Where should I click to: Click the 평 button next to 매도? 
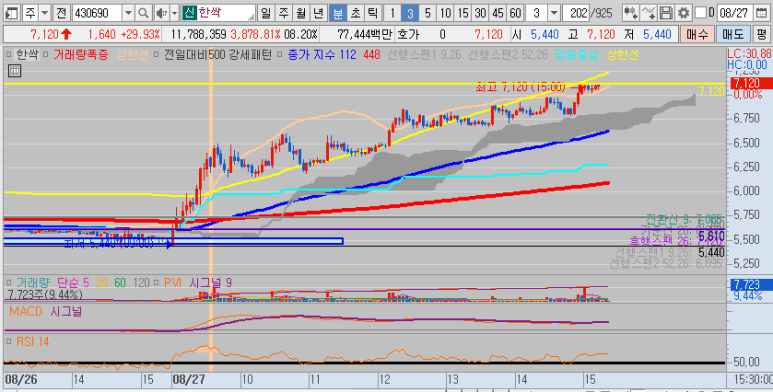tap(762, 35)
